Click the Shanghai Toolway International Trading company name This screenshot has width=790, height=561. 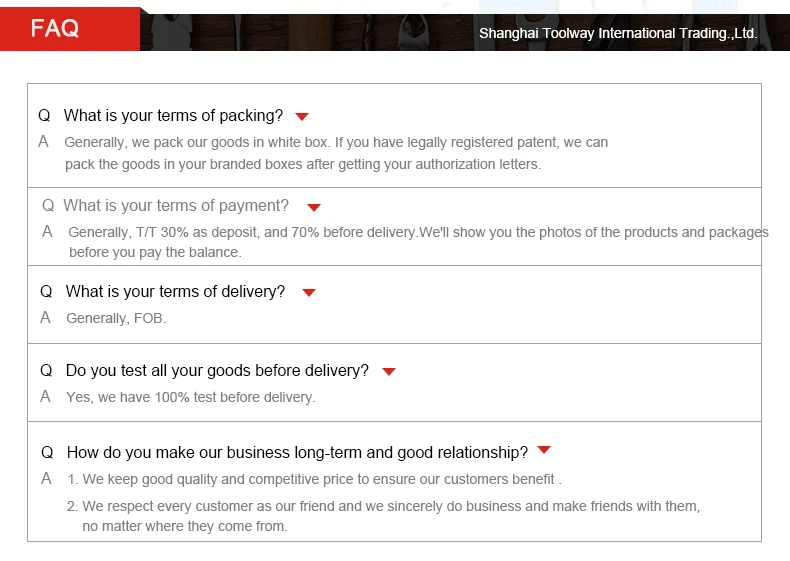click(x=618, y=33)
